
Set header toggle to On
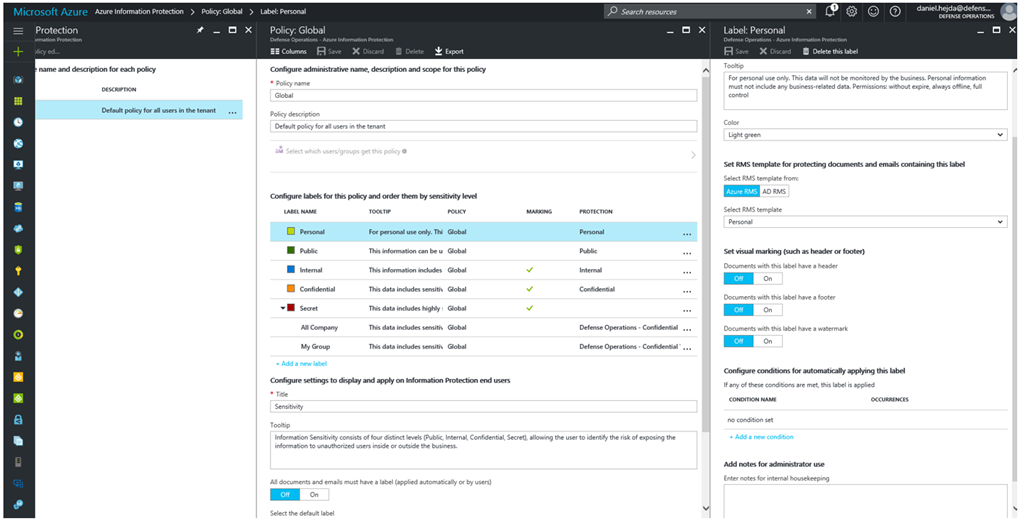coord(768,278)
